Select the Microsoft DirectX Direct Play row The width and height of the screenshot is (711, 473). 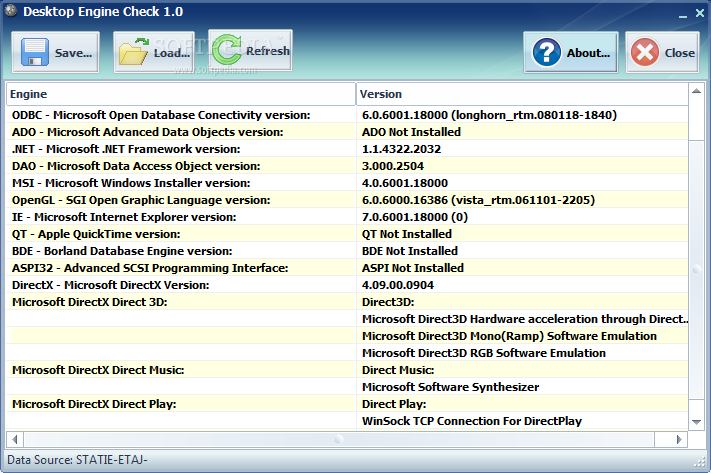coord(347,404)
